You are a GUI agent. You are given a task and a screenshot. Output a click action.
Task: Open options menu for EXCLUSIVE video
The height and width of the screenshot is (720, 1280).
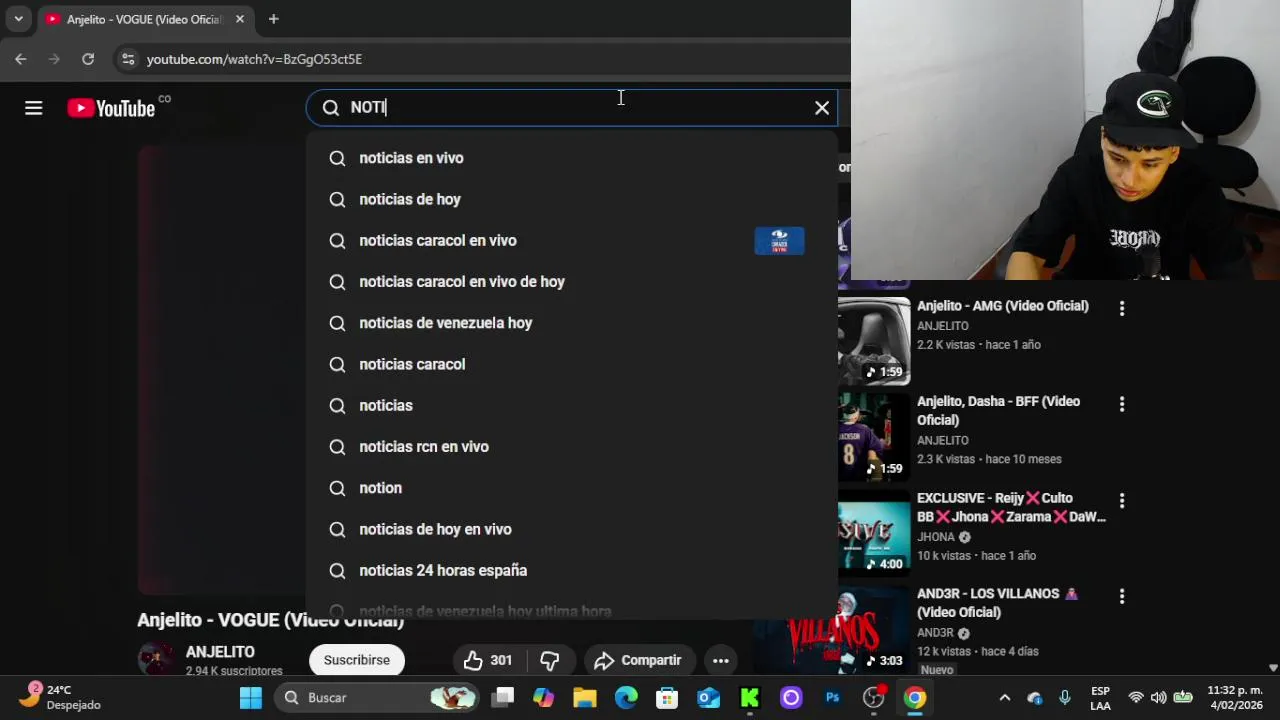click(1122, 500)
